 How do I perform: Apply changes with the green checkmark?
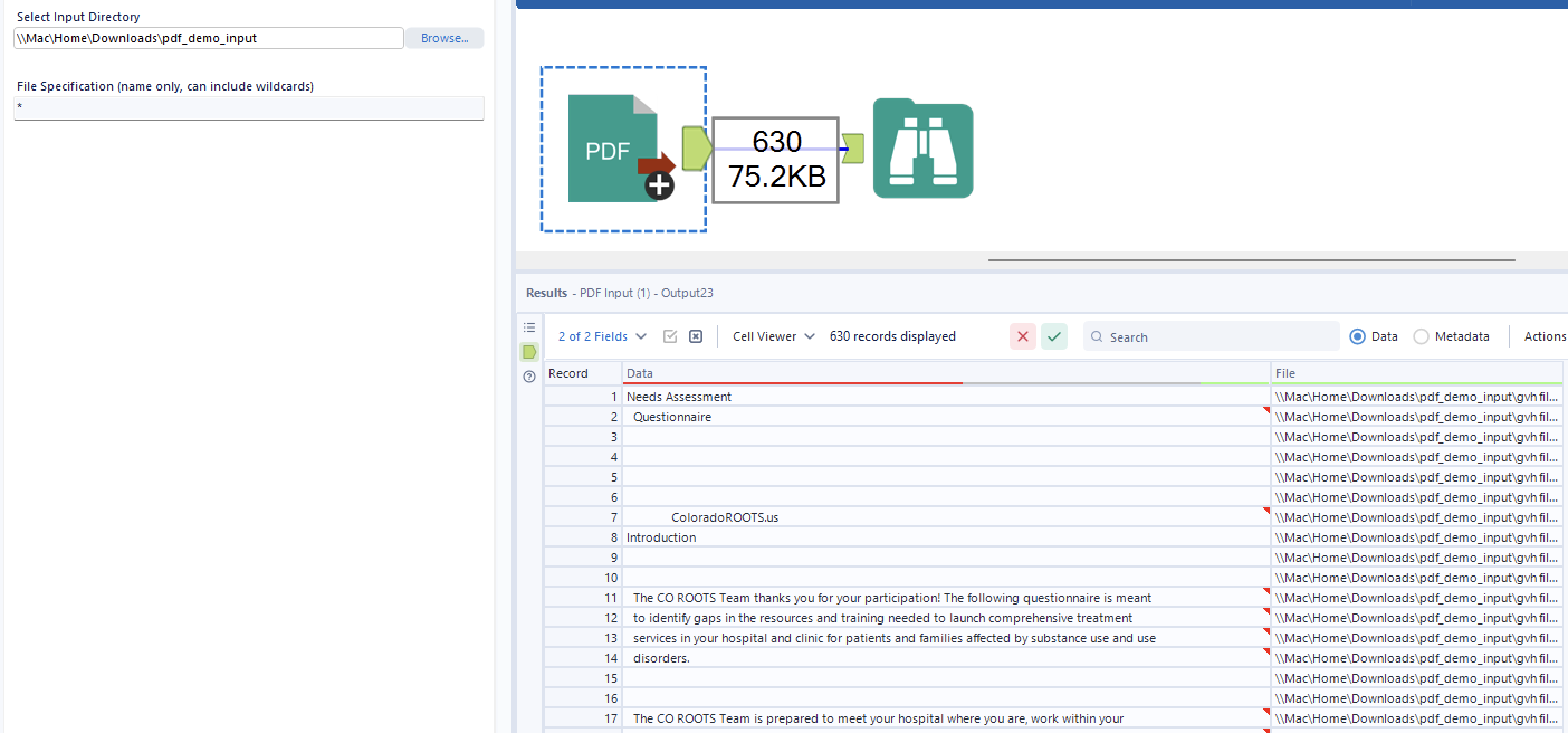[x=1054, y=336]
